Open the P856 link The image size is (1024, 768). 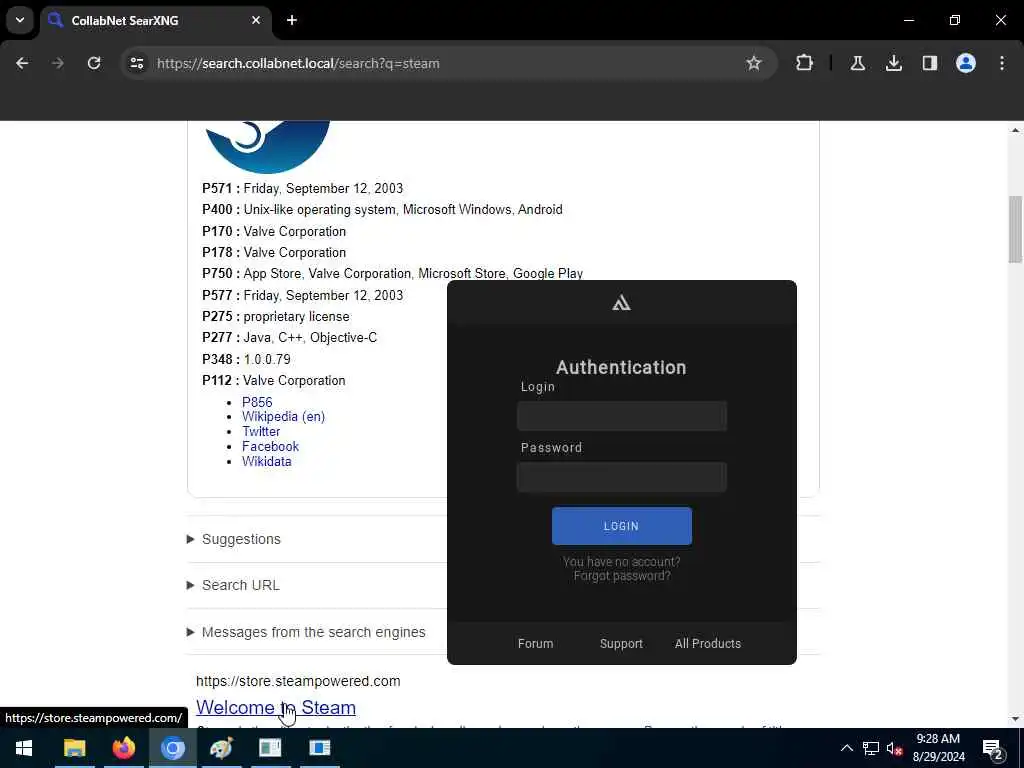point(257,402)
